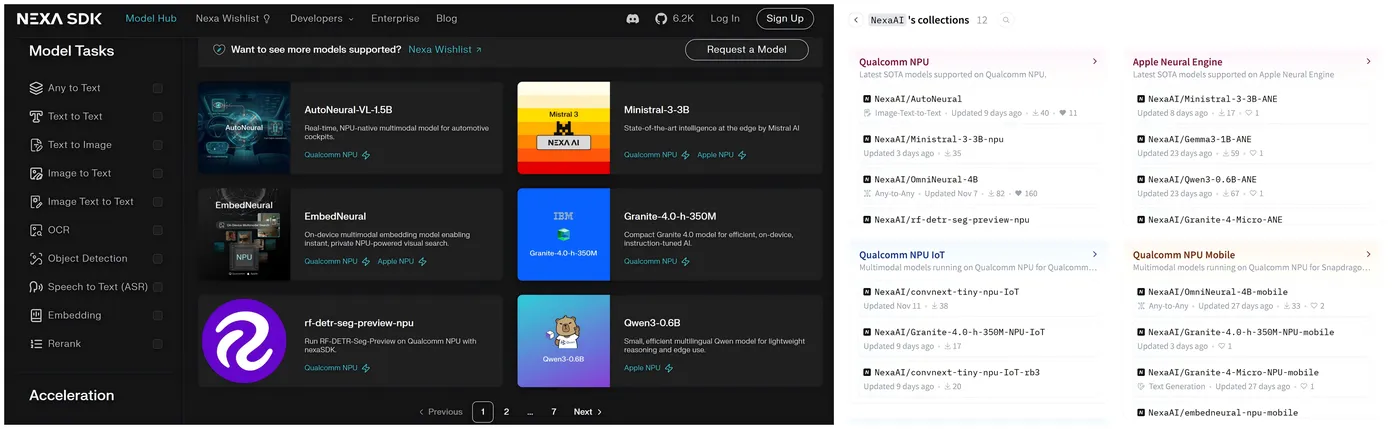Viewport: 1400px width, 429px height.
Task: Open the Discord icon in Nexa header
Action: [x=632, y=18]
